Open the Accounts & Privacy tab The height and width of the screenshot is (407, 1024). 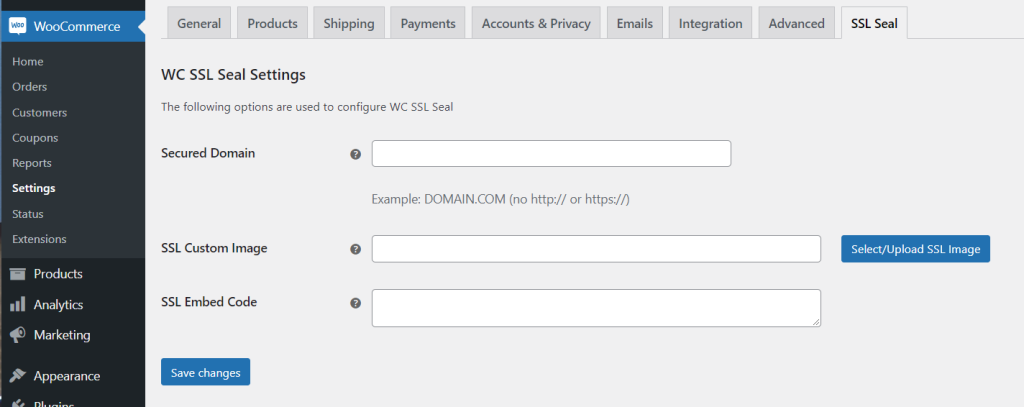(536, 24)
